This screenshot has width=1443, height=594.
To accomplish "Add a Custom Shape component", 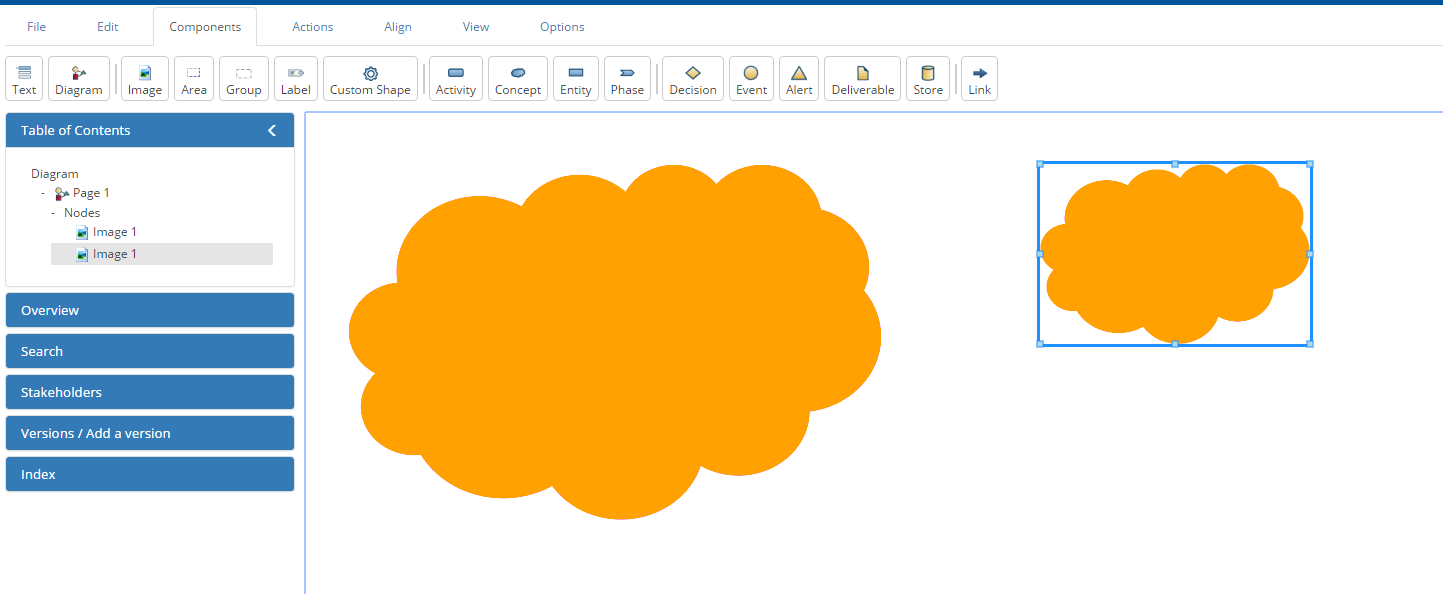I will click(370, 79).
